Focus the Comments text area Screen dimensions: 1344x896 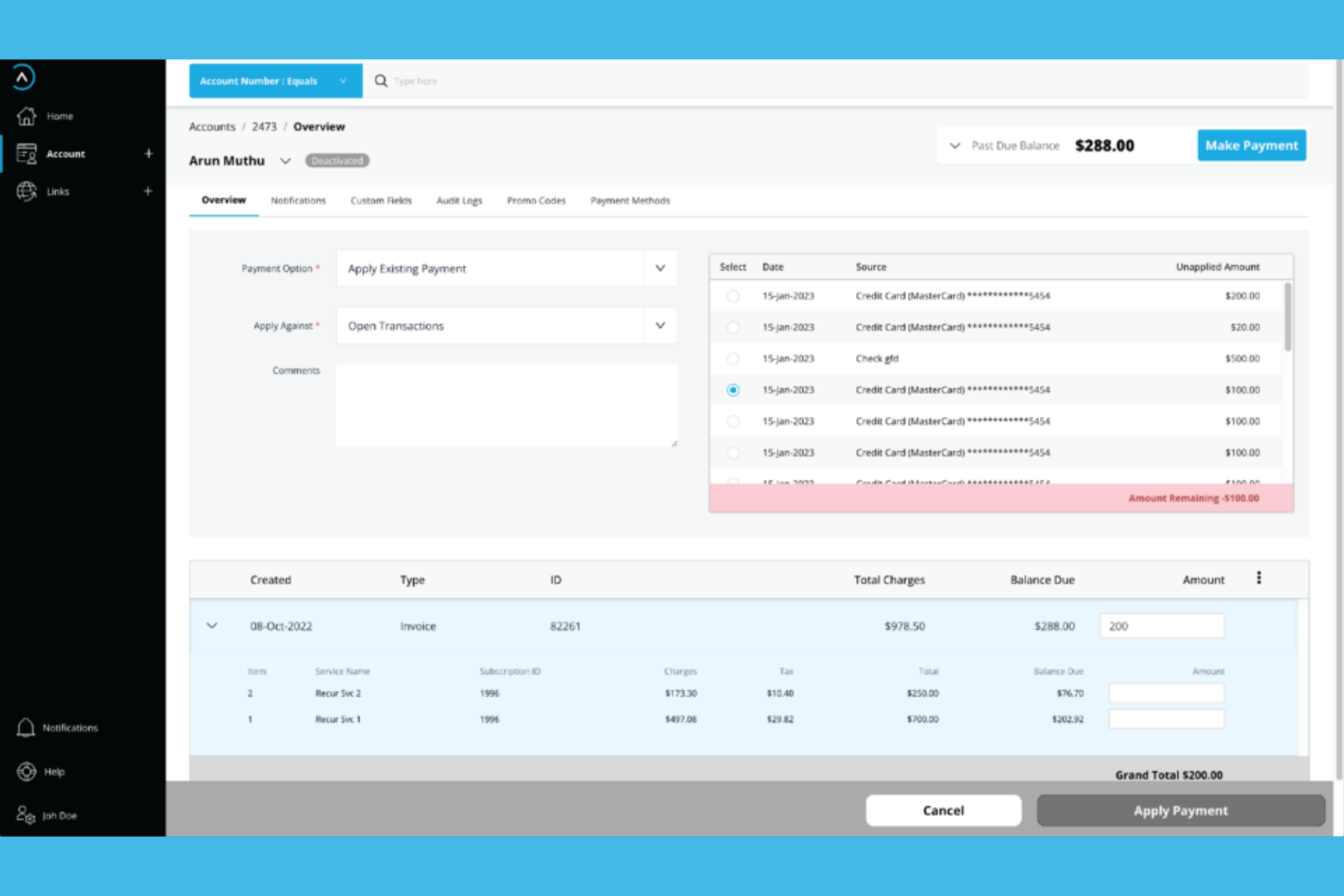point(507,405)
